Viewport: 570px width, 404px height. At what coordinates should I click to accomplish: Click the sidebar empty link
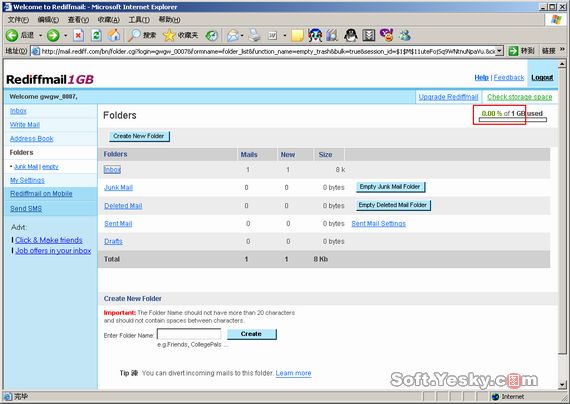click(50, 167)
